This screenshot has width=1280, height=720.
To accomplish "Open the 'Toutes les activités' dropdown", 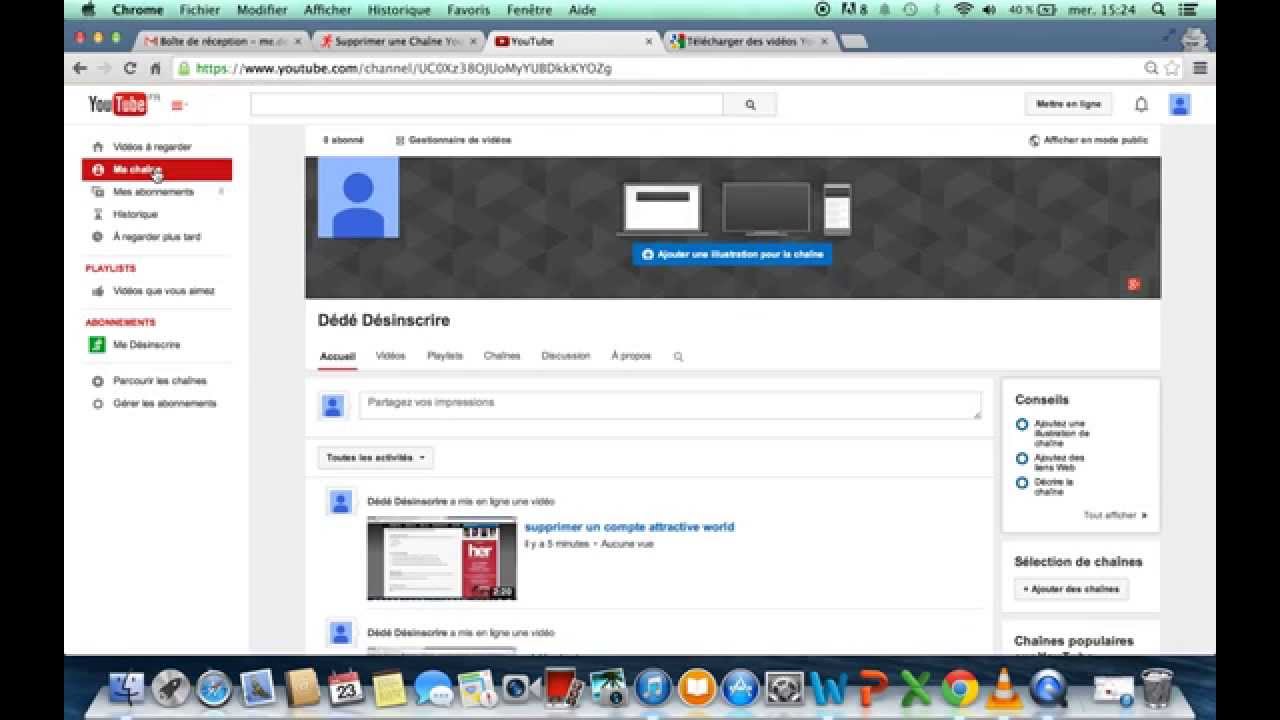I will coord(374,457).
